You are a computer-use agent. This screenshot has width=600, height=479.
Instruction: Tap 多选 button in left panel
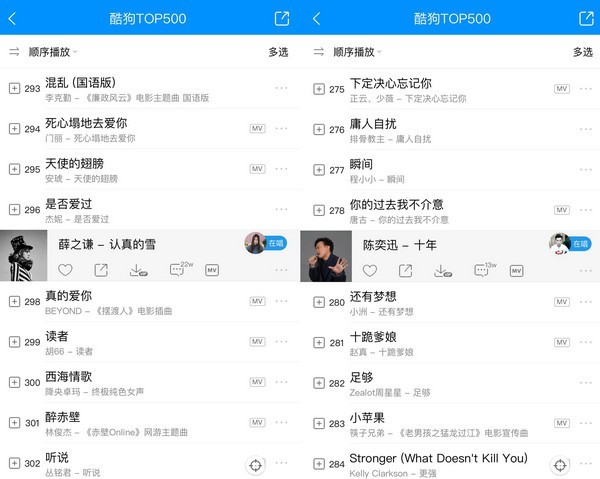(x=278, y=52)
